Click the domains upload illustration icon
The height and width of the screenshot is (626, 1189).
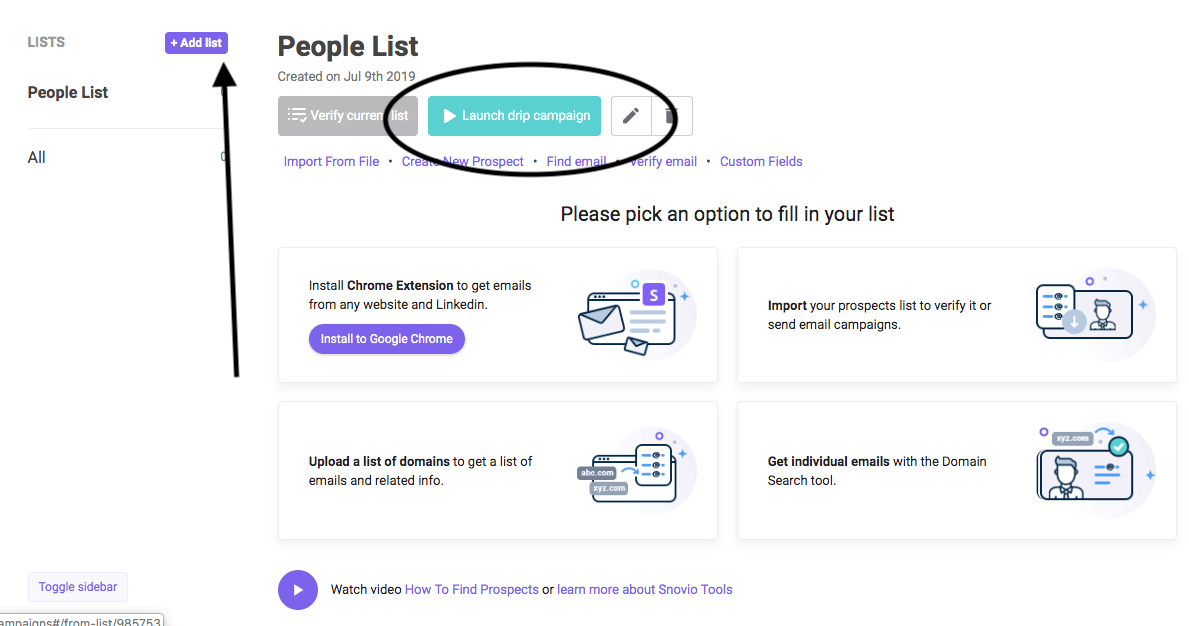(x=635, y=470)
